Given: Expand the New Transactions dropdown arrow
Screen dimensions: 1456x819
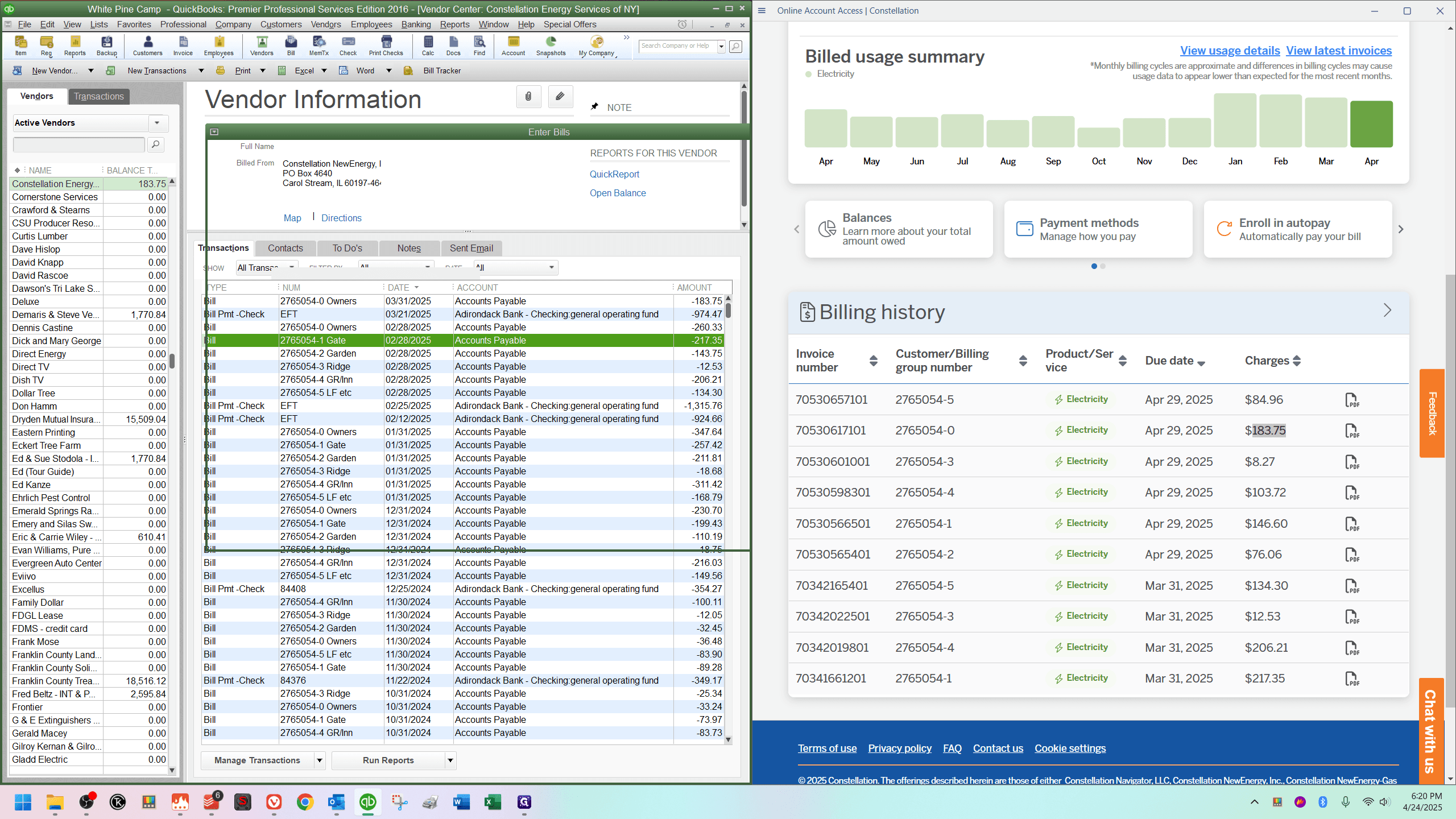Looking at the screenshot, I should (201, 71).
